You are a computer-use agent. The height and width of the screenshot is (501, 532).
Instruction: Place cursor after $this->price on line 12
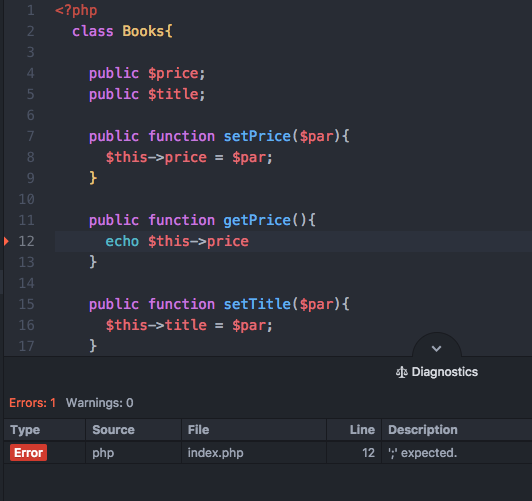250,241
